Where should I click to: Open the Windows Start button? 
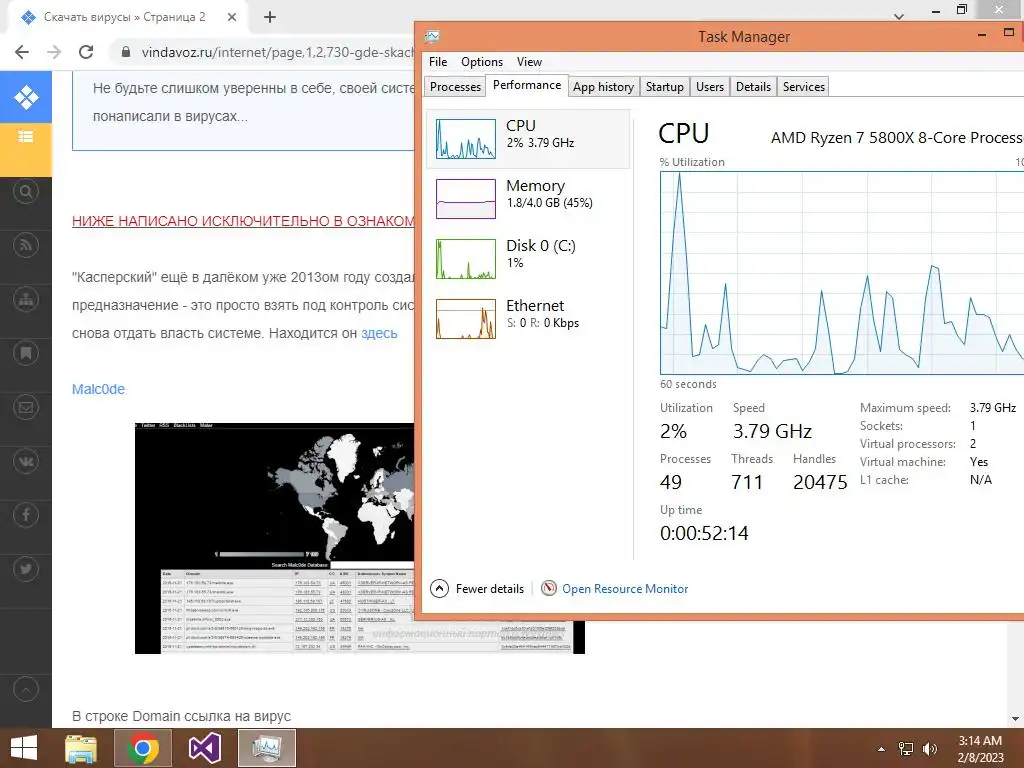coord(24,748)
